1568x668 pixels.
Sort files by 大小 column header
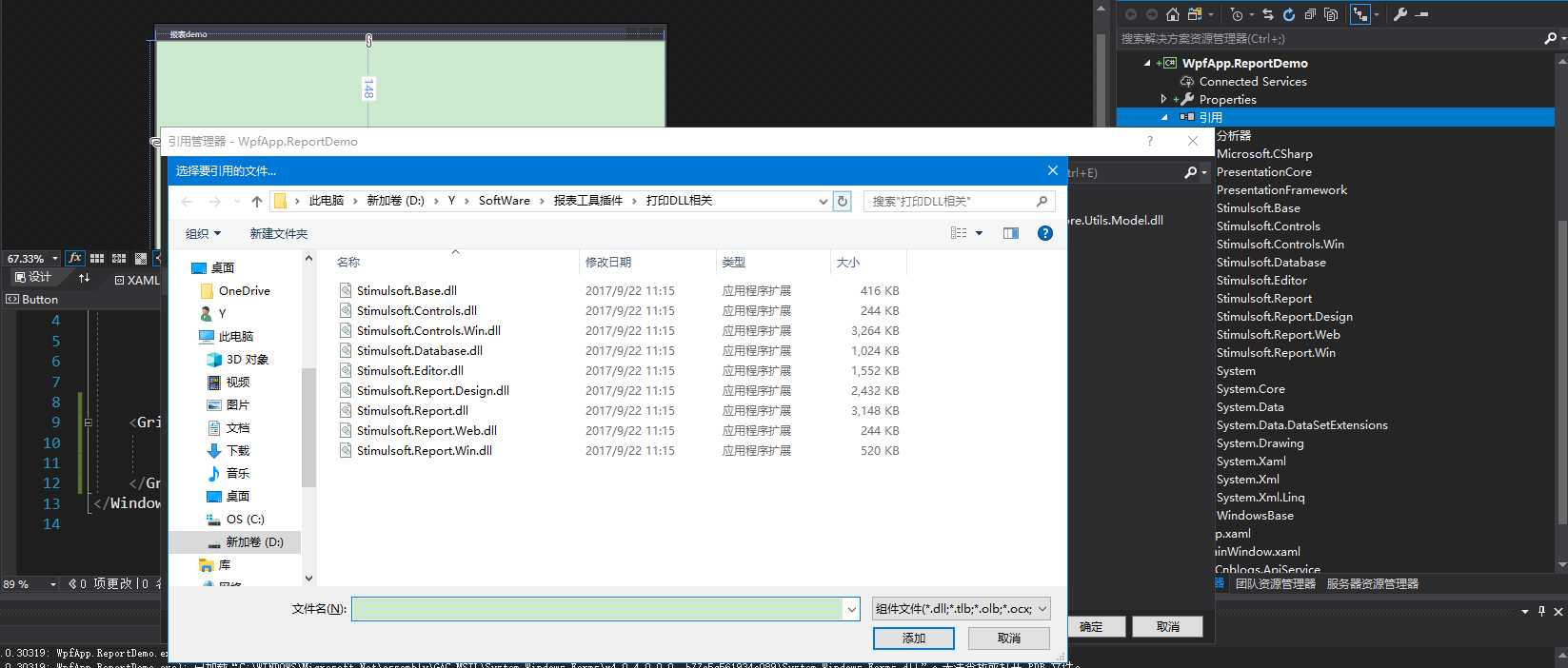(x=868, y=262)
